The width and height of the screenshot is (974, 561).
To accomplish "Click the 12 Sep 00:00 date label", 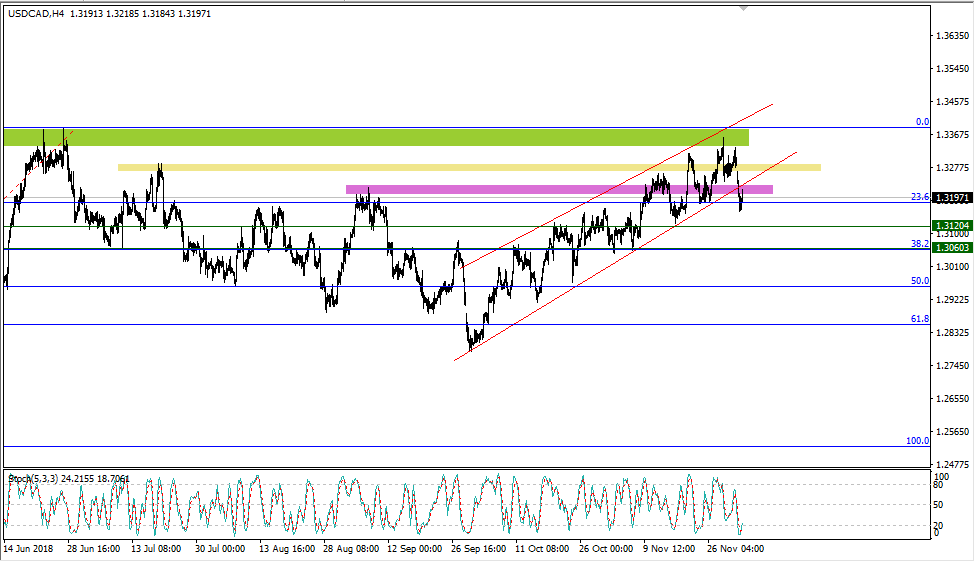I will click(414, 549).
